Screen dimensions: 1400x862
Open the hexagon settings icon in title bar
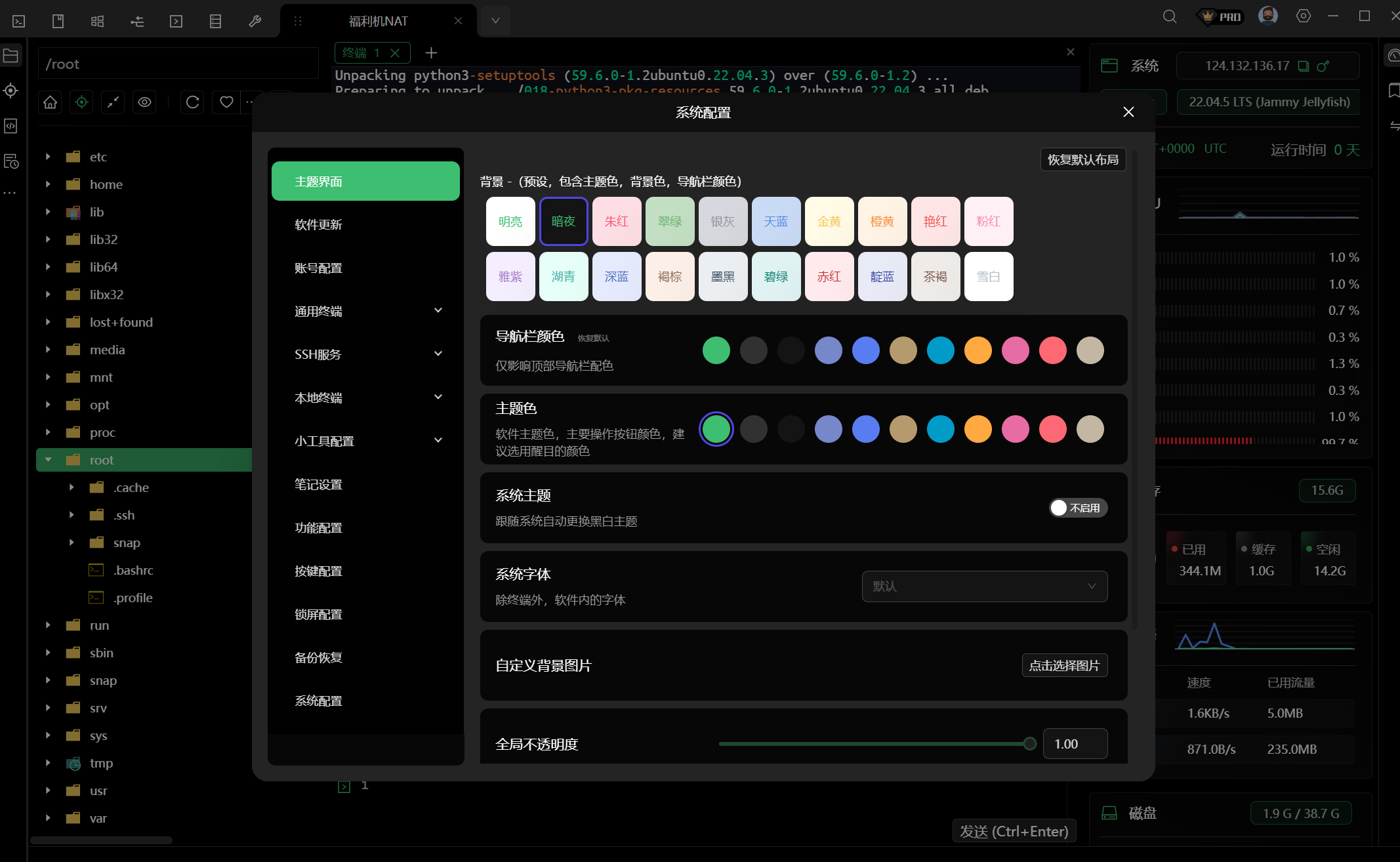coord(1304,16)
